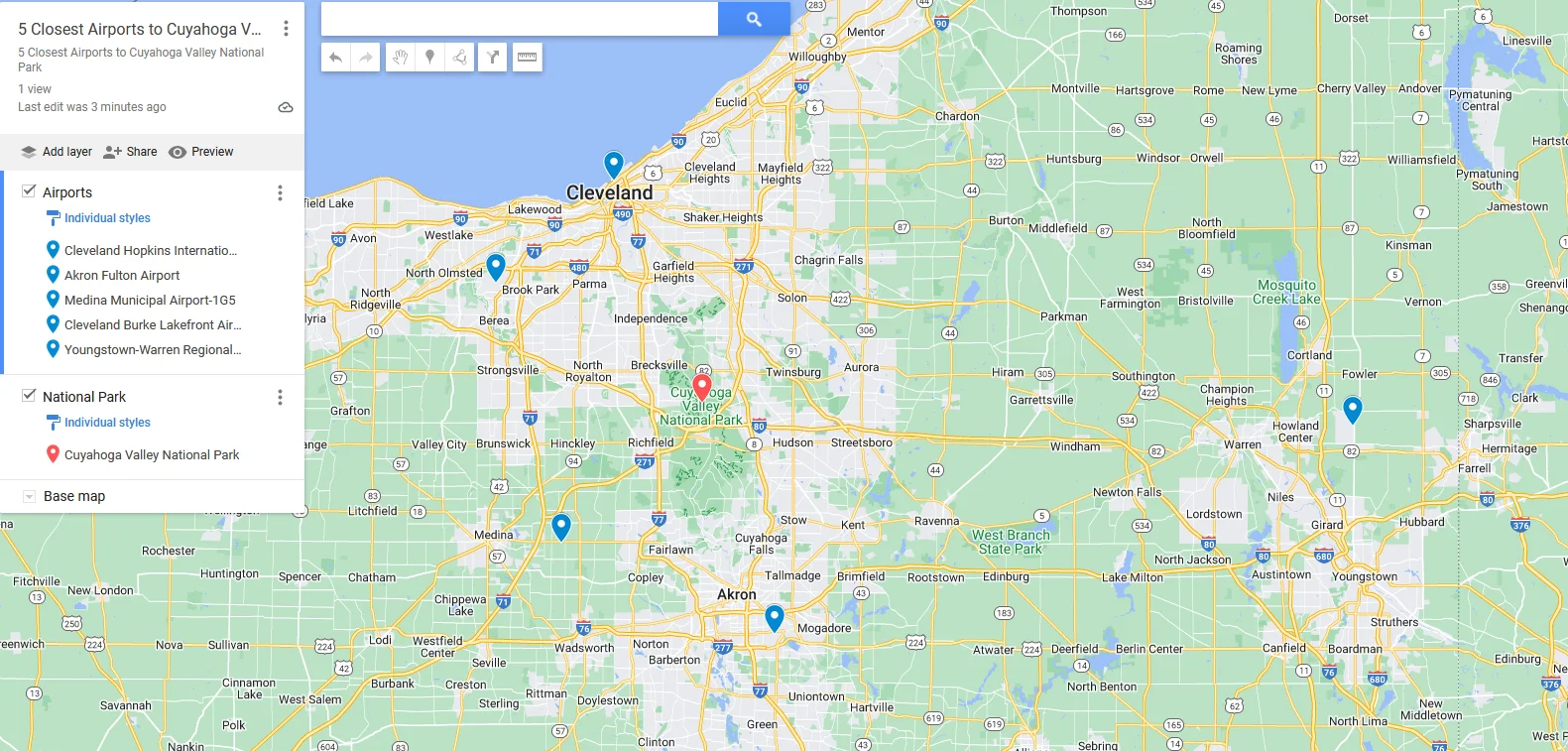Click the '1 view' text
Image resolution: width=1568 pixels, height=751 pixels.
(35, 89)
